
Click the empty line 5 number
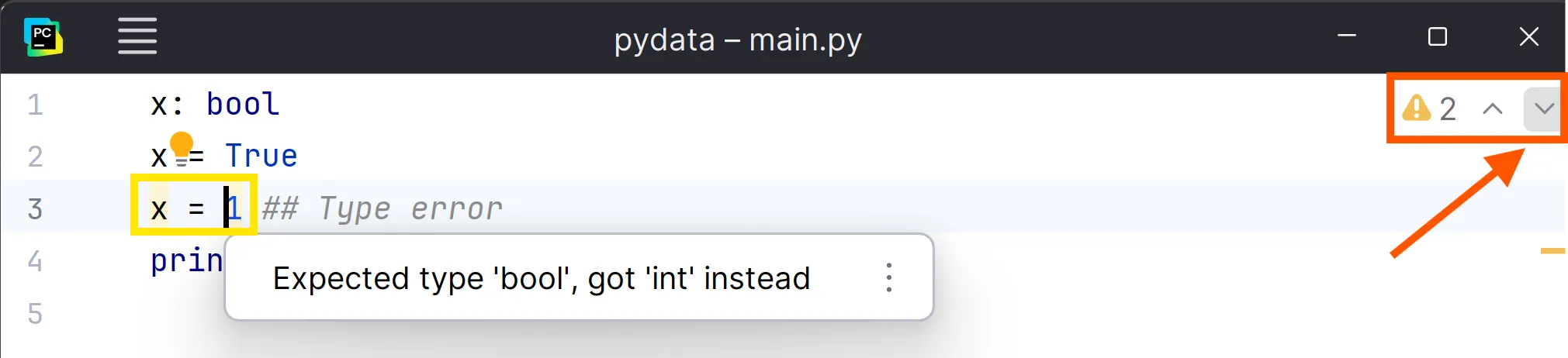coord(35,314)
